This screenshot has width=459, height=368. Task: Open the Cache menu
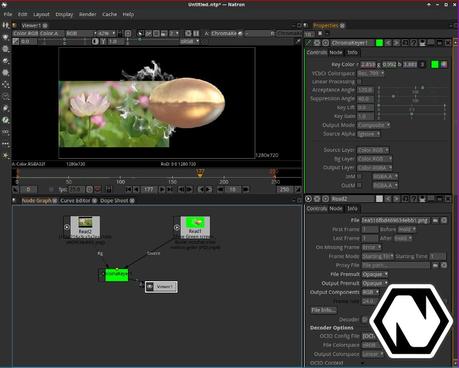pyautogui.click(x=109, y=14)
